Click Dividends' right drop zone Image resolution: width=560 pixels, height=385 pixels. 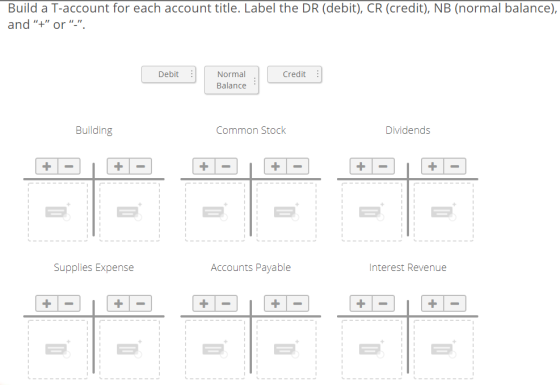pos(444,212)
